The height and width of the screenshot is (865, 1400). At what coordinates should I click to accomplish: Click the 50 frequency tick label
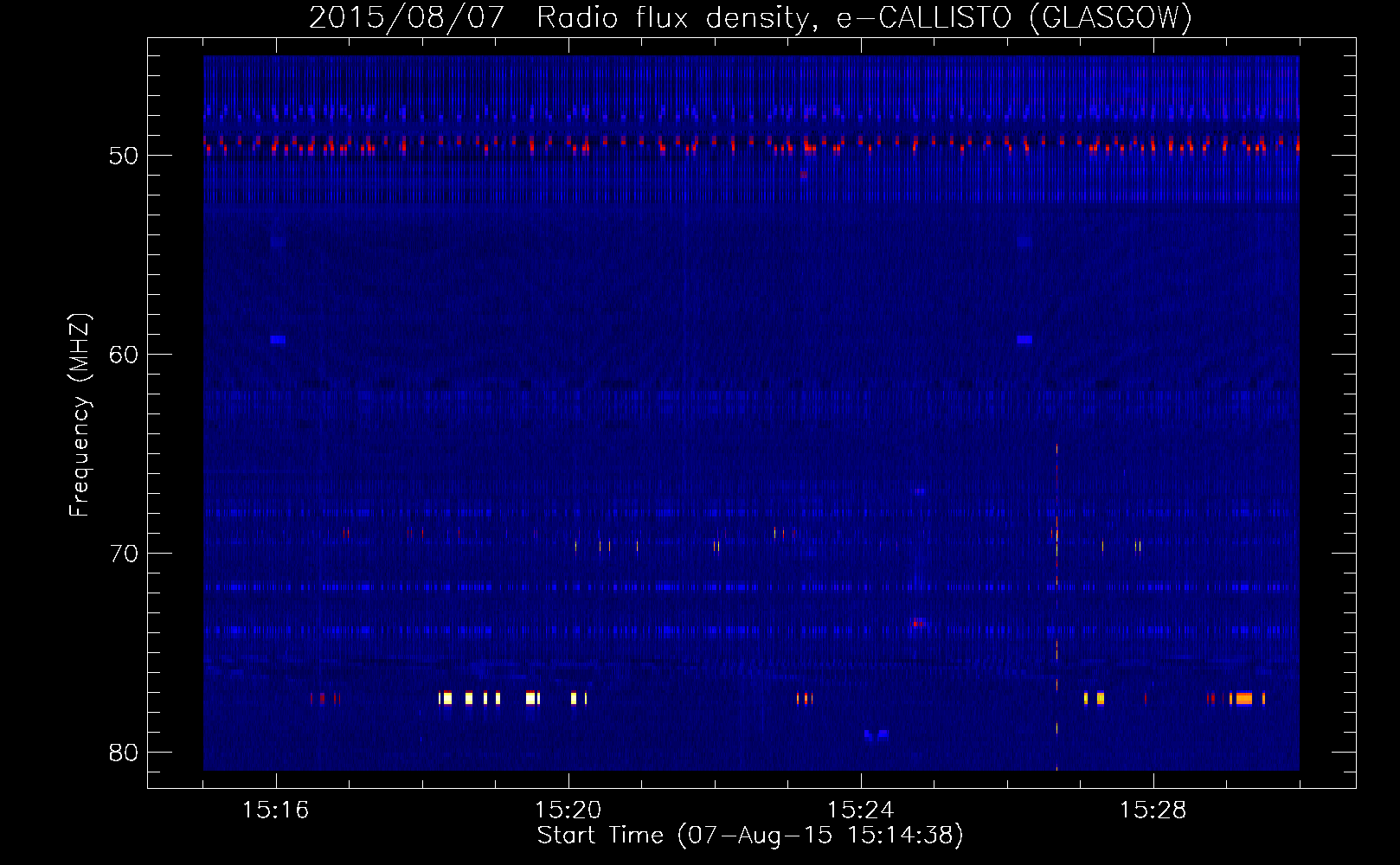pyautogui.click(x=125, y=156)
